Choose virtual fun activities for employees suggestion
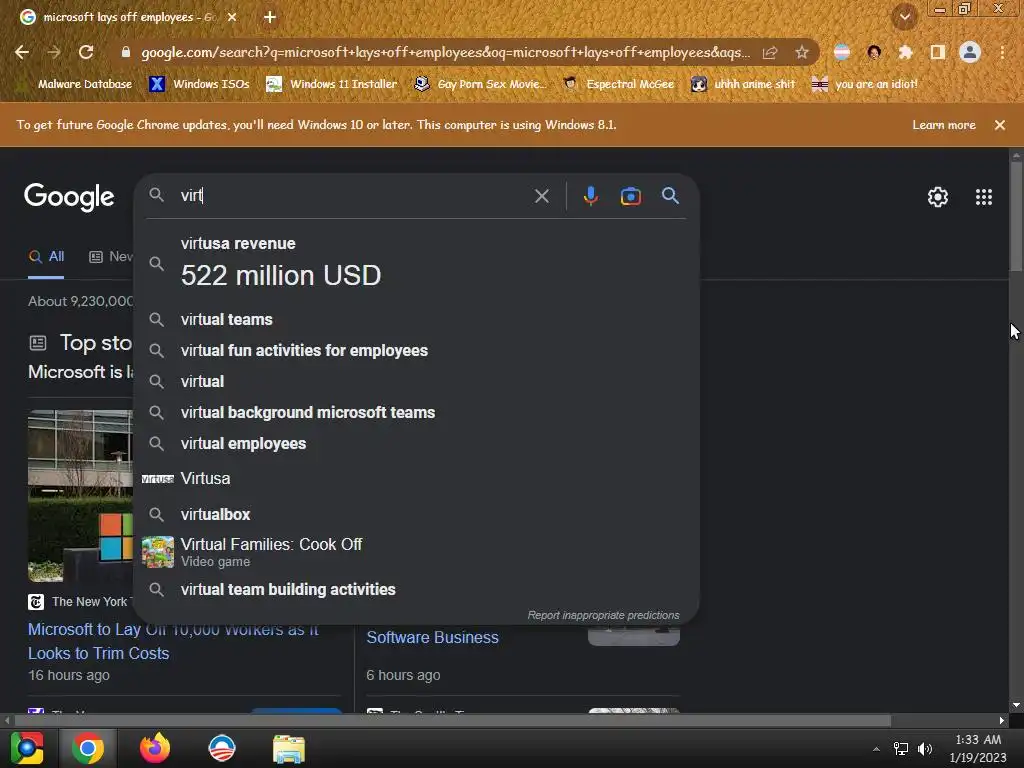 point(416,351)
